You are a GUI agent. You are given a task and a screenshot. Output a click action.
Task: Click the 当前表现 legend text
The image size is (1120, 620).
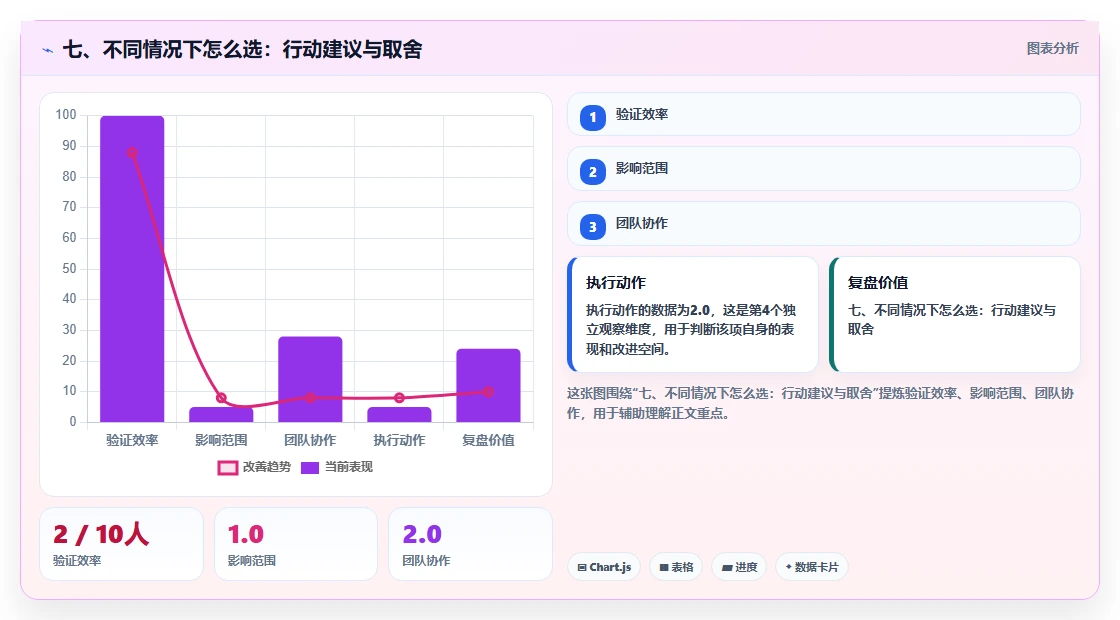tap(349, 467)
